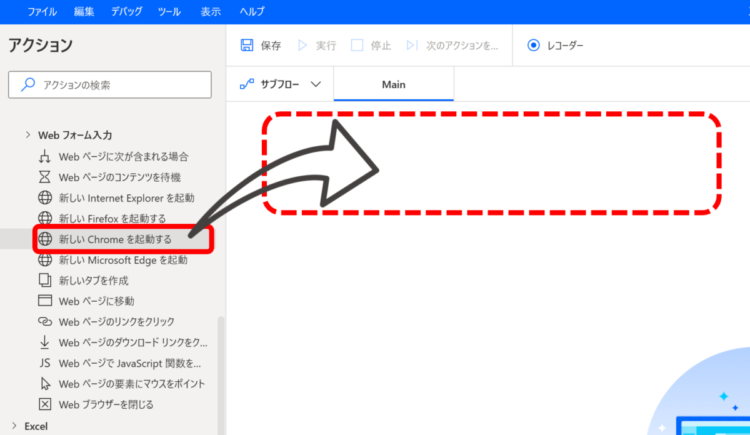Select 新しい Firefox を起動する text
This screenshot has width=750, height=435.
point(112,219)
